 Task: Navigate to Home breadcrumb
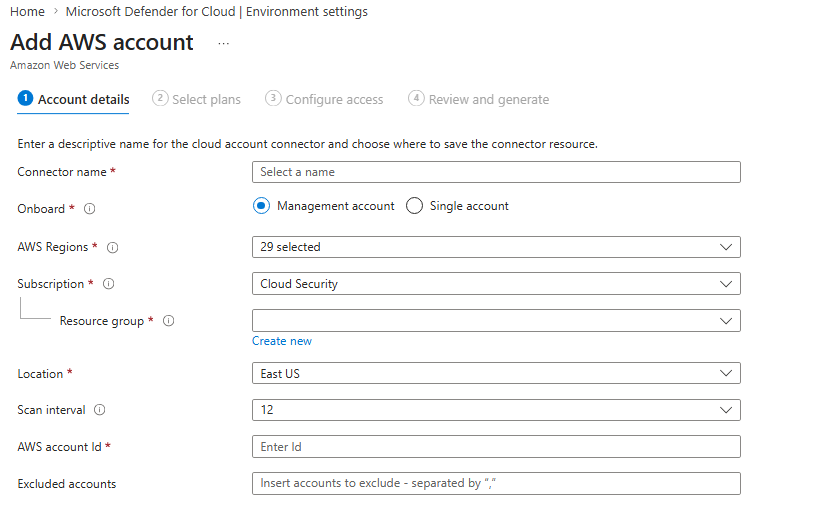pyautogui.click(x=27, y=12)
